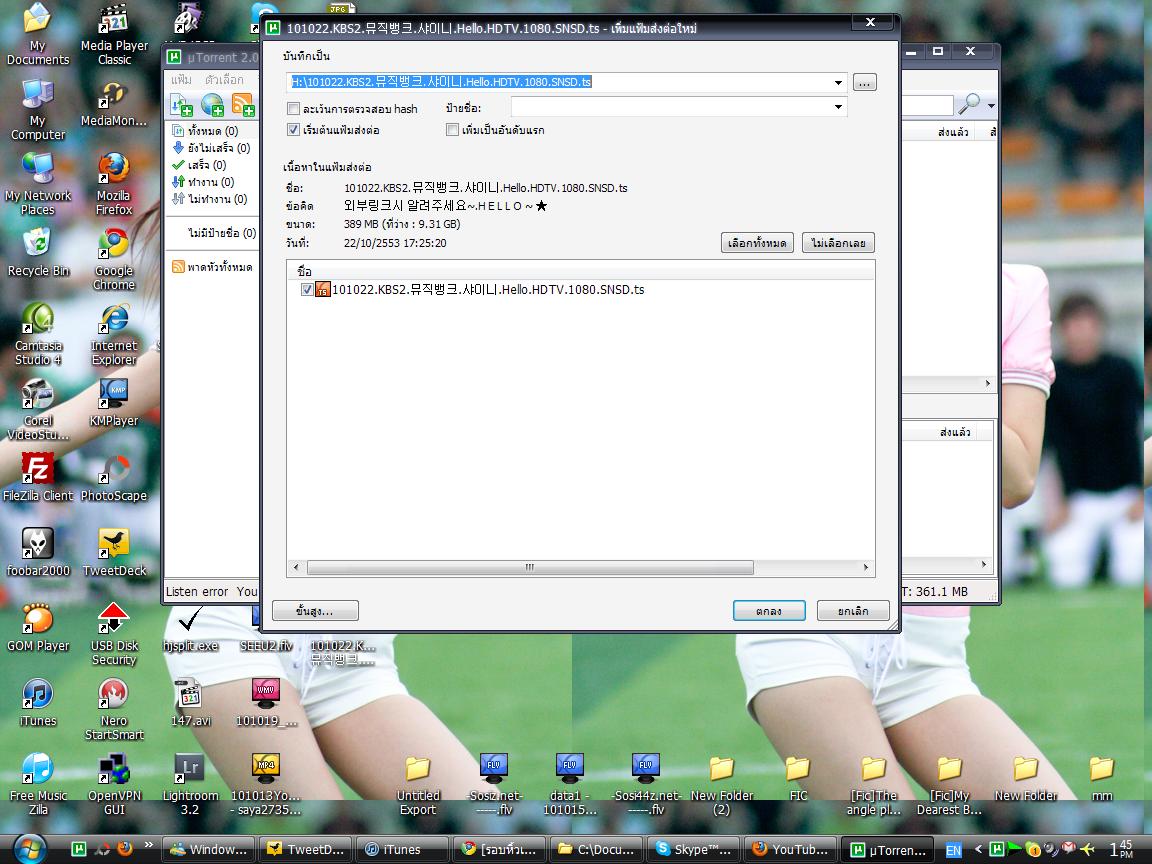The image size is (1152, 864).
Task: Click select all files button
Action: coord(757,243)
